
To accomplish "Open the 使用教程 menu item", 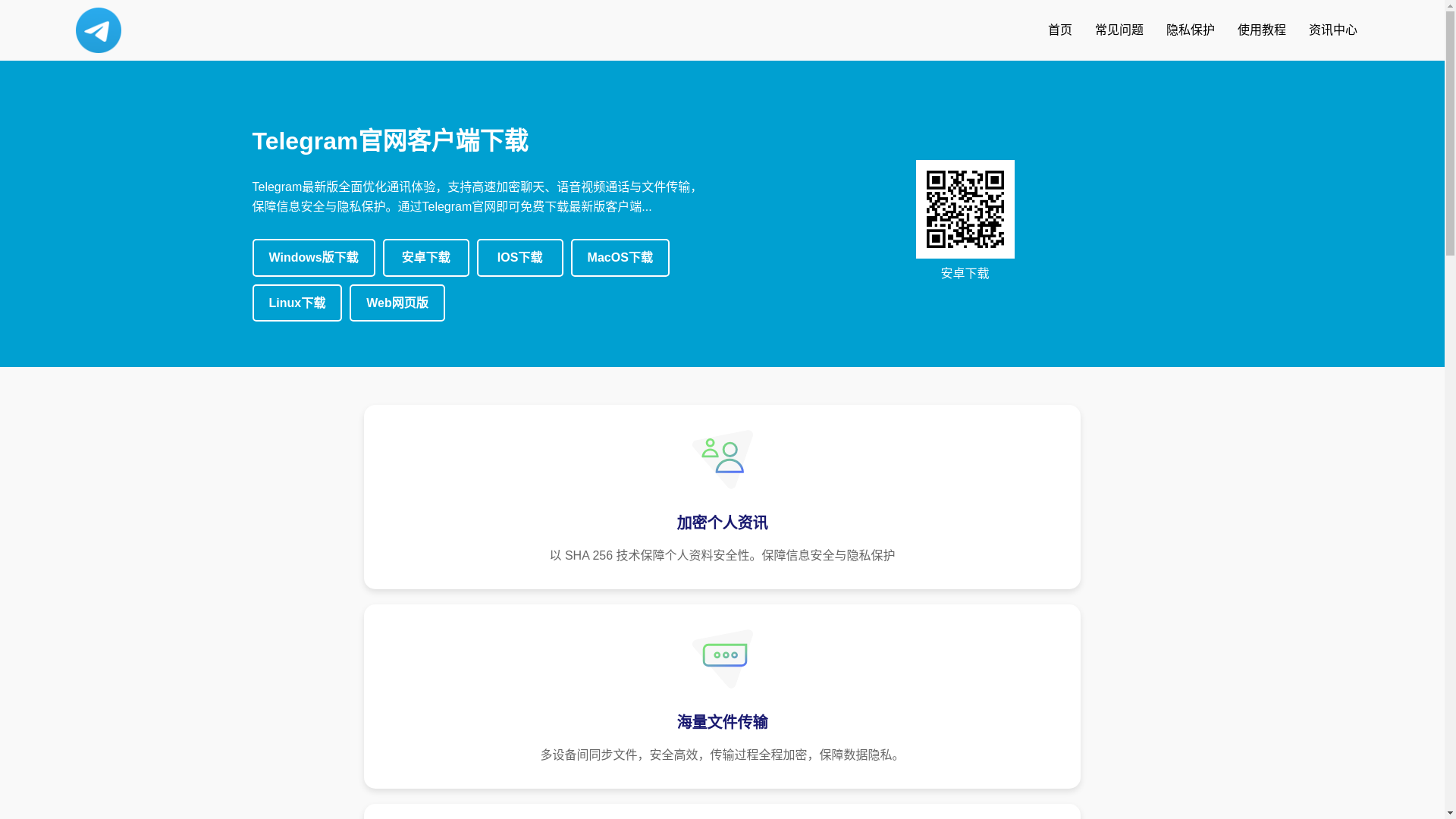I will point(1261,30).
